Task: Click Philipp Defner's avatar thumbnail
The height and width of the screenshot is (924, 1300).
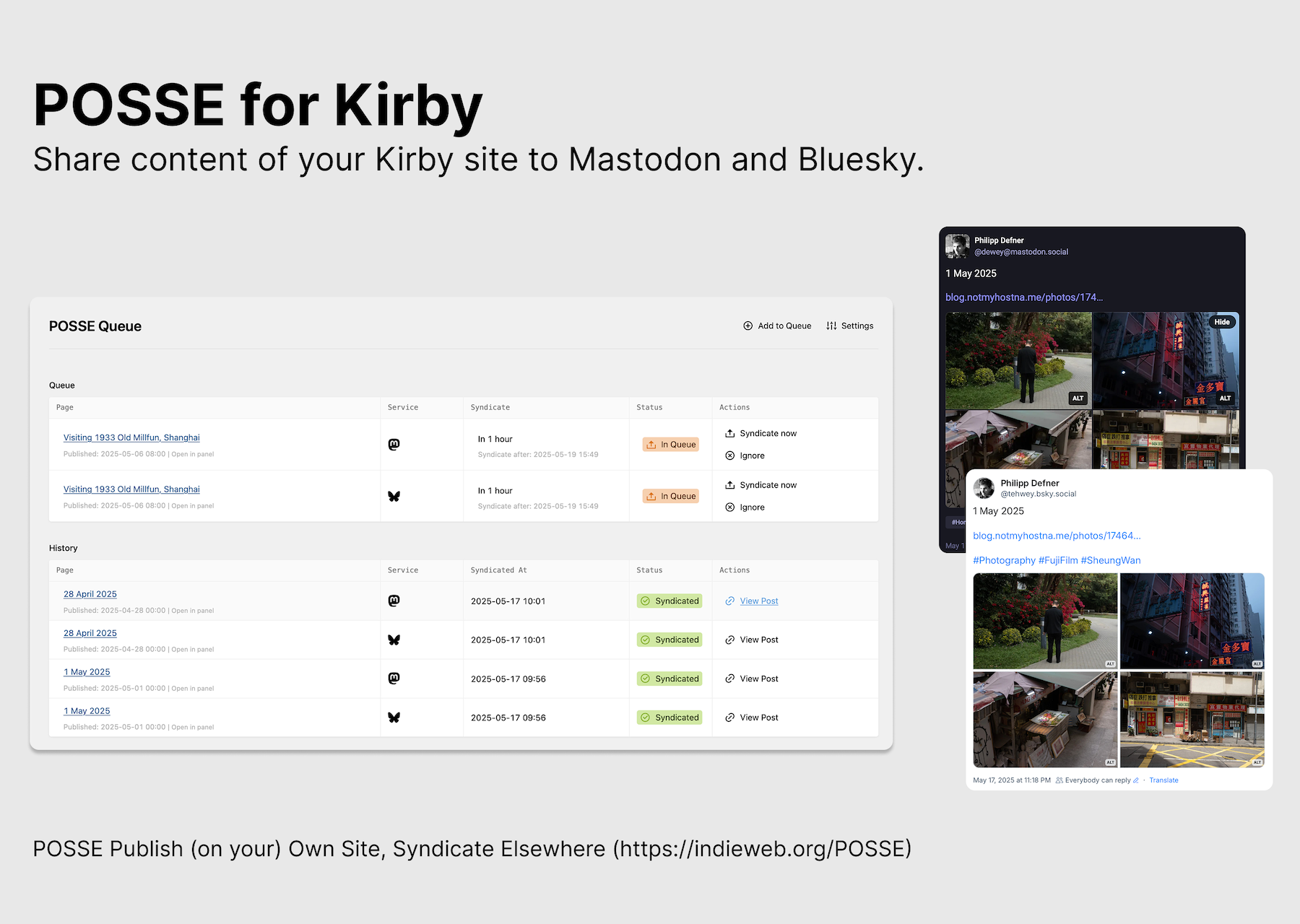Action: 958,245
